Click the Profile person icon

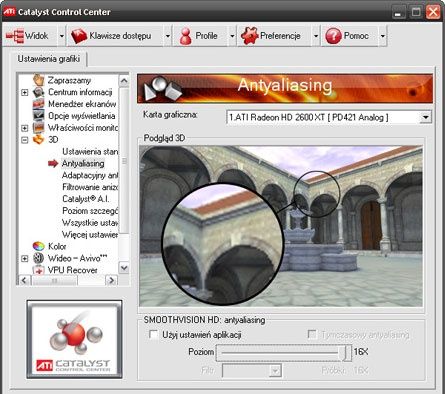coord(185,36)
